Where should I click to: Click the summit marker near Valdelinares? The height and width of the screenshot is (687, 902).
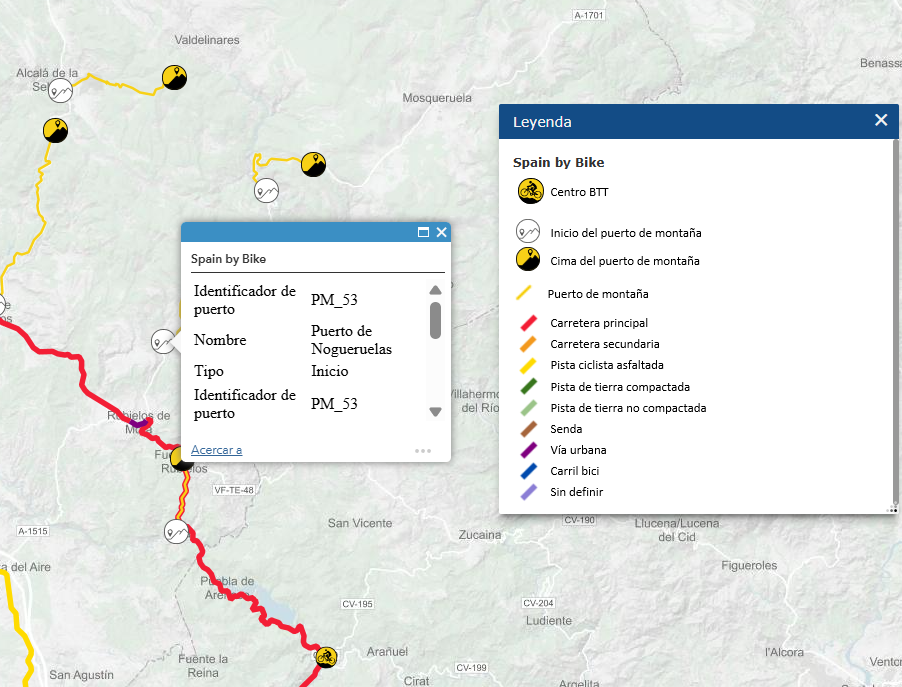click(x=175, y=77)
